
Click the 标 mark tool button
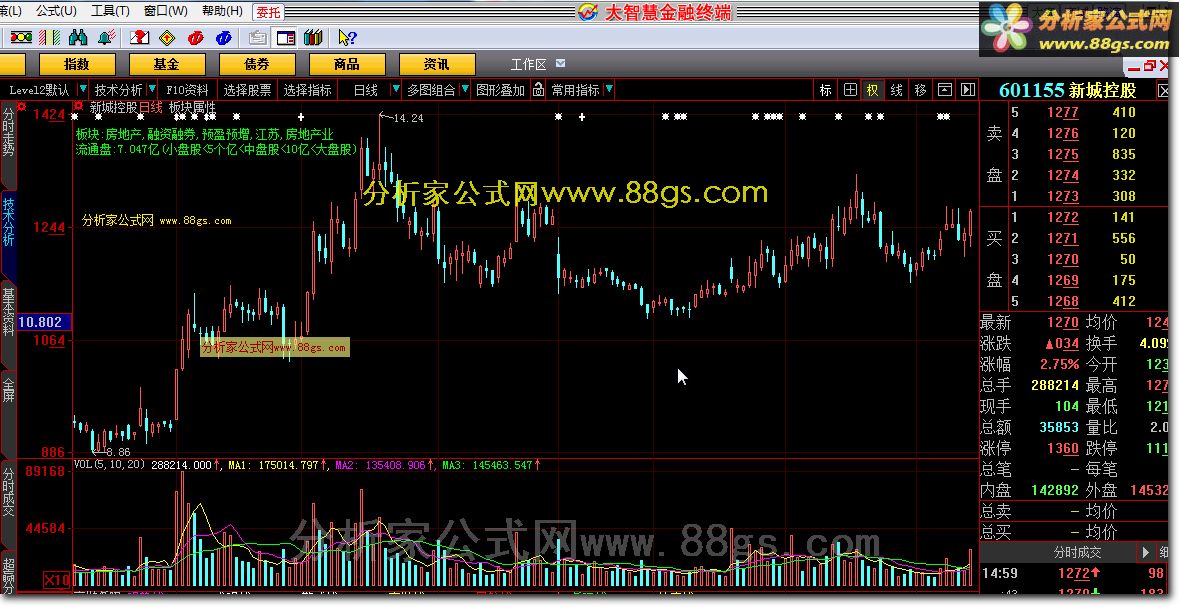coord(825,90)
